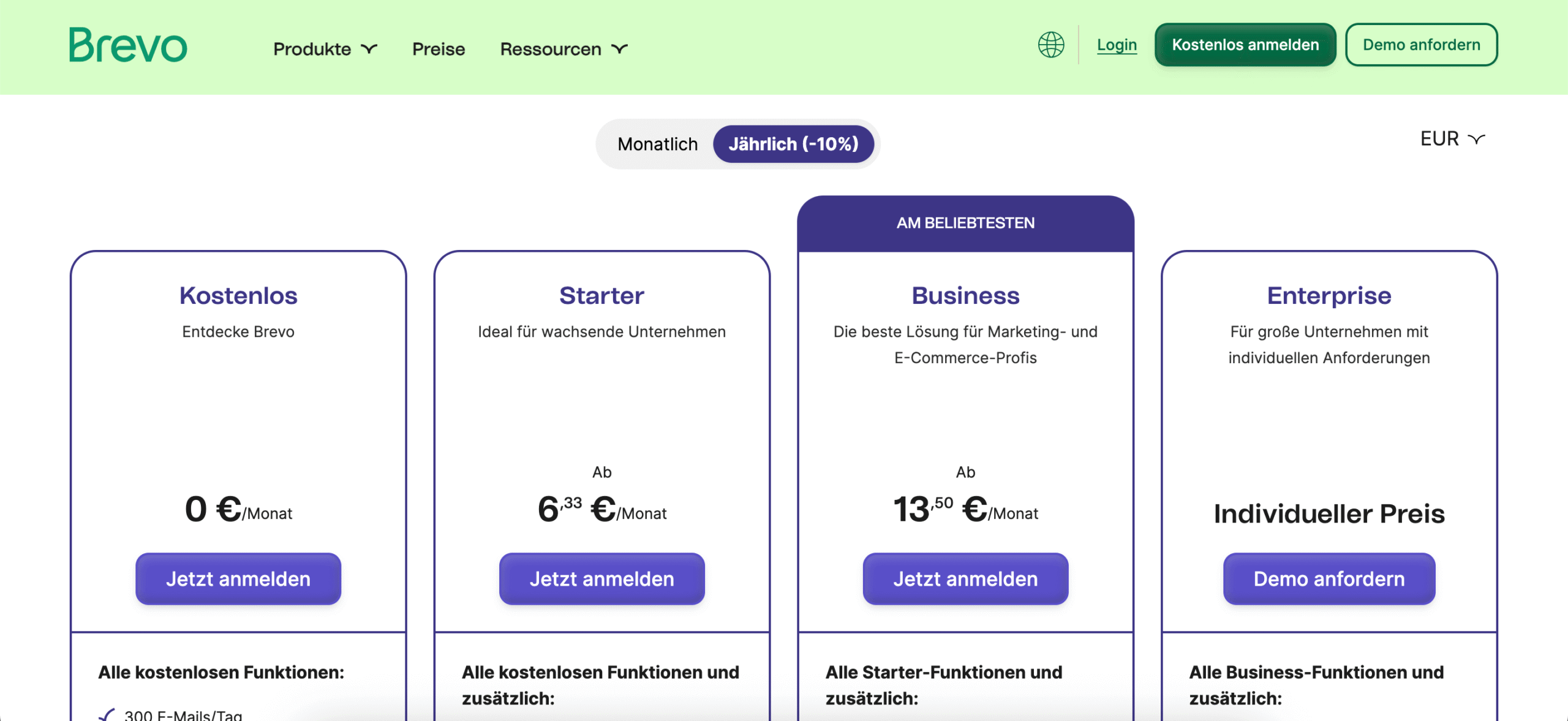Open the Preise page
This screenshot has height=721, width=1568.
point(439,49)
